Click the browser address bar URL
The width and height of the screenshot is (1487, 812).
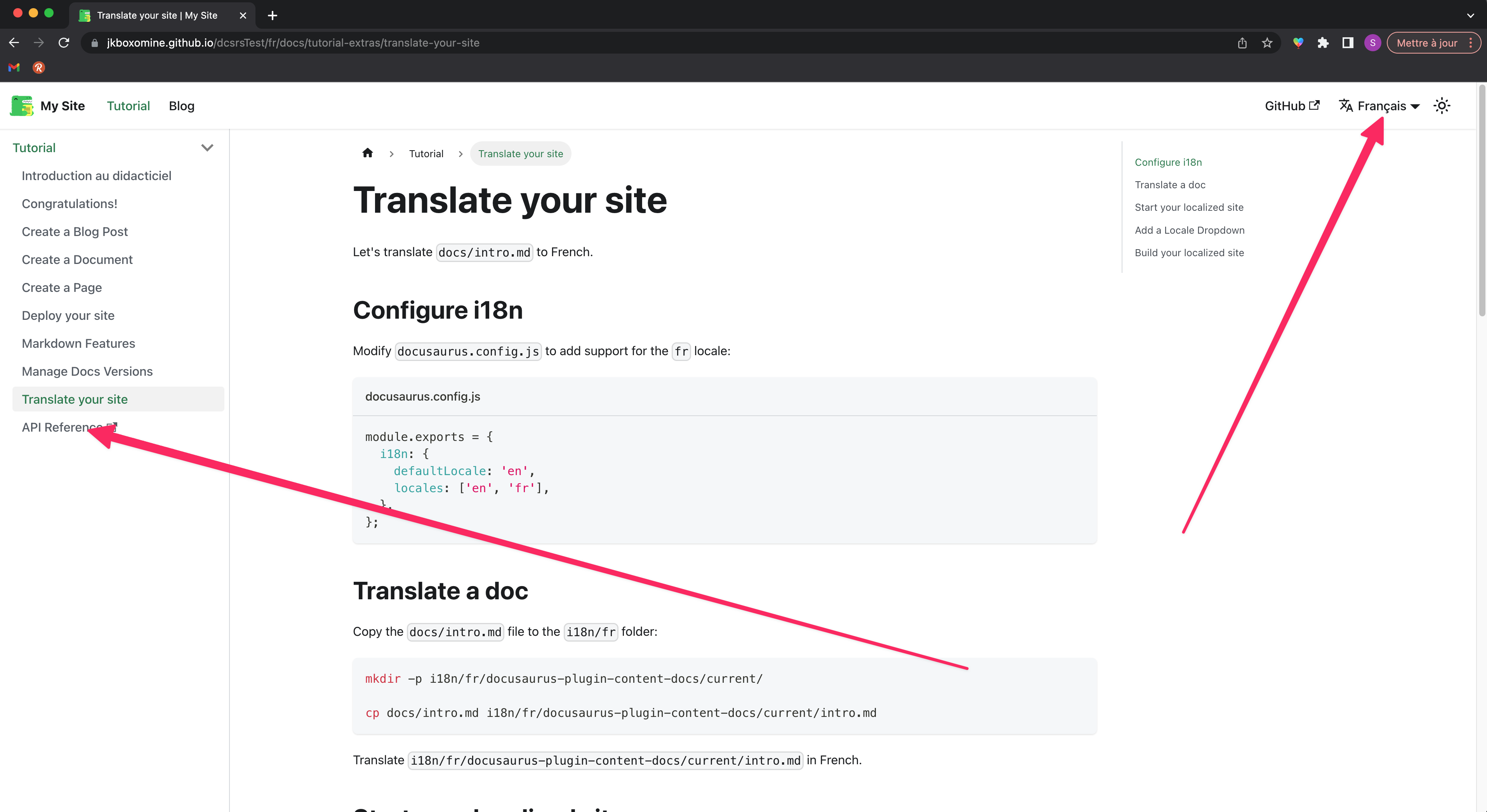click(x=293, y=43)
